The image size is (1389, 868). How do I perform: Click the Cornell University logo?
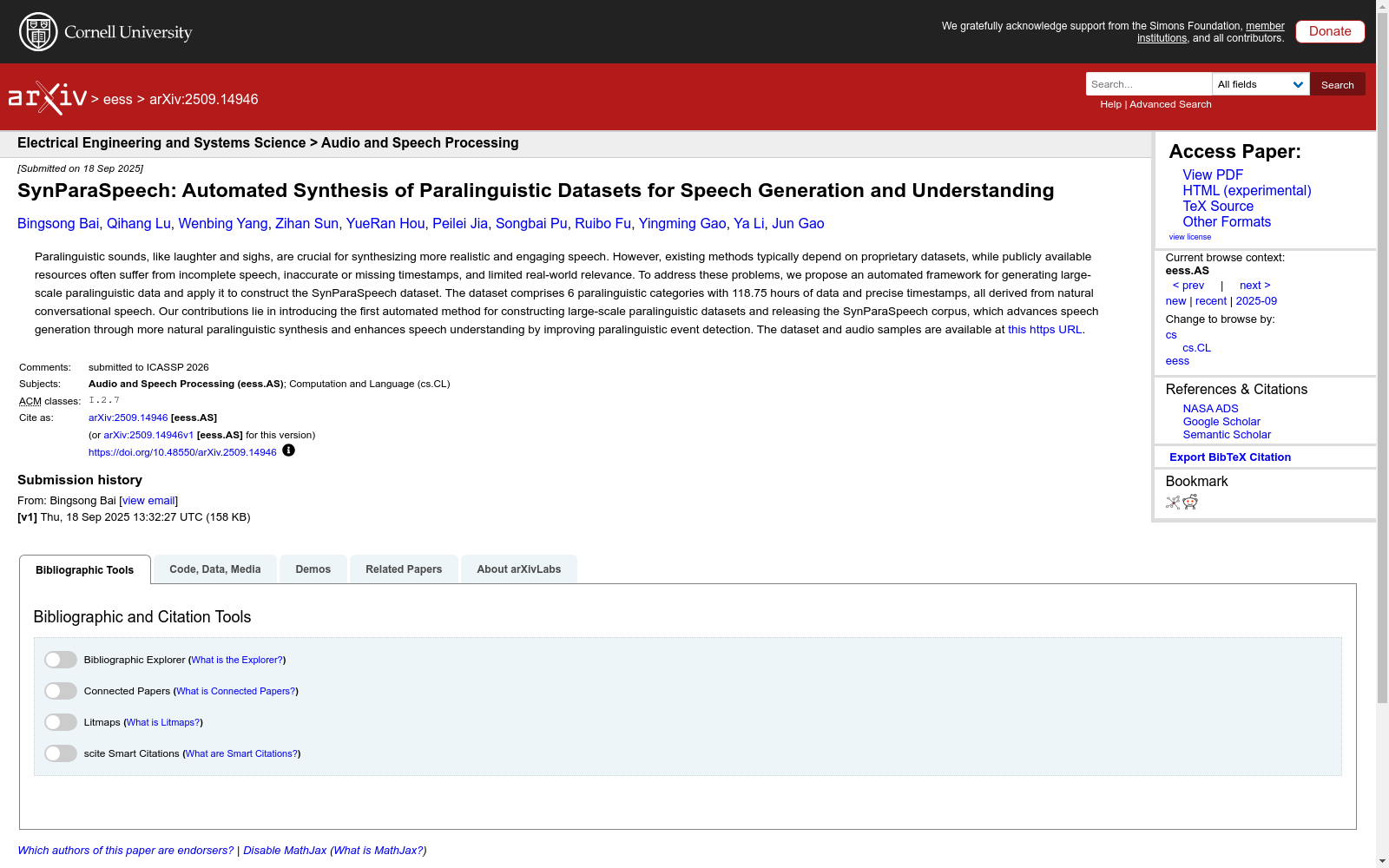click(106, 32)
